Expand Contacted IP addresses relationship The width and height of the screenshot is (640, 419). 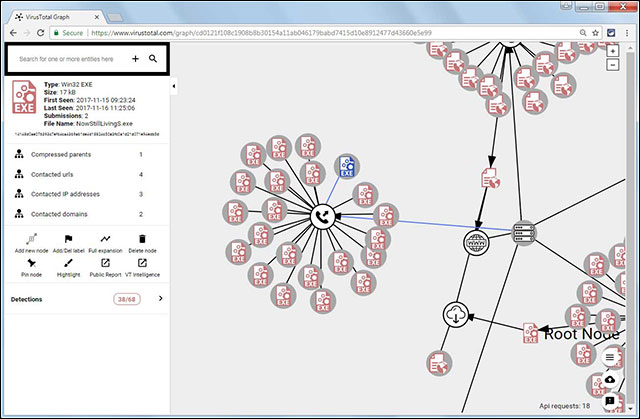coord(87,194)
